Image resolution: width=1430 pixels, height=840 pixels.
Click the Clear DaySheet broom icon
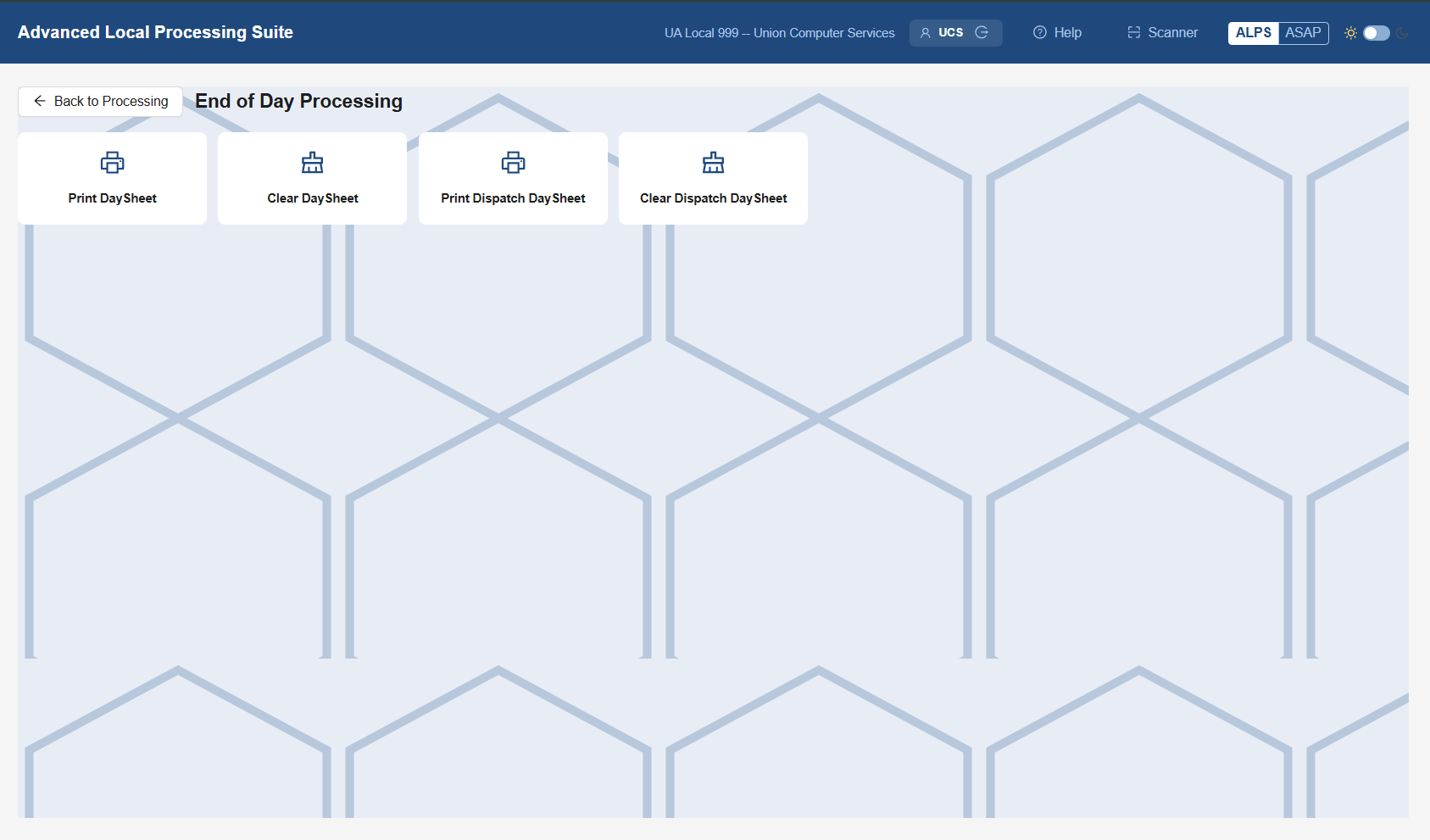(313, 162)
